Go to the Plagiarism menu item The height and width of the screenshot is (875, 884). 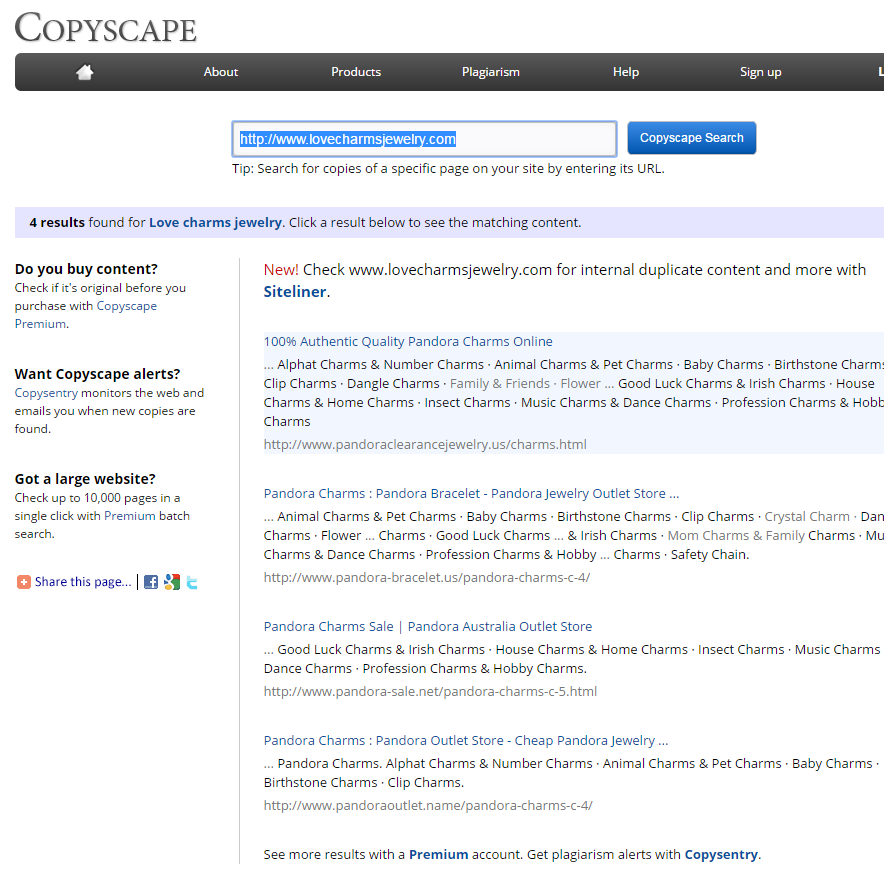click(490, 72)
